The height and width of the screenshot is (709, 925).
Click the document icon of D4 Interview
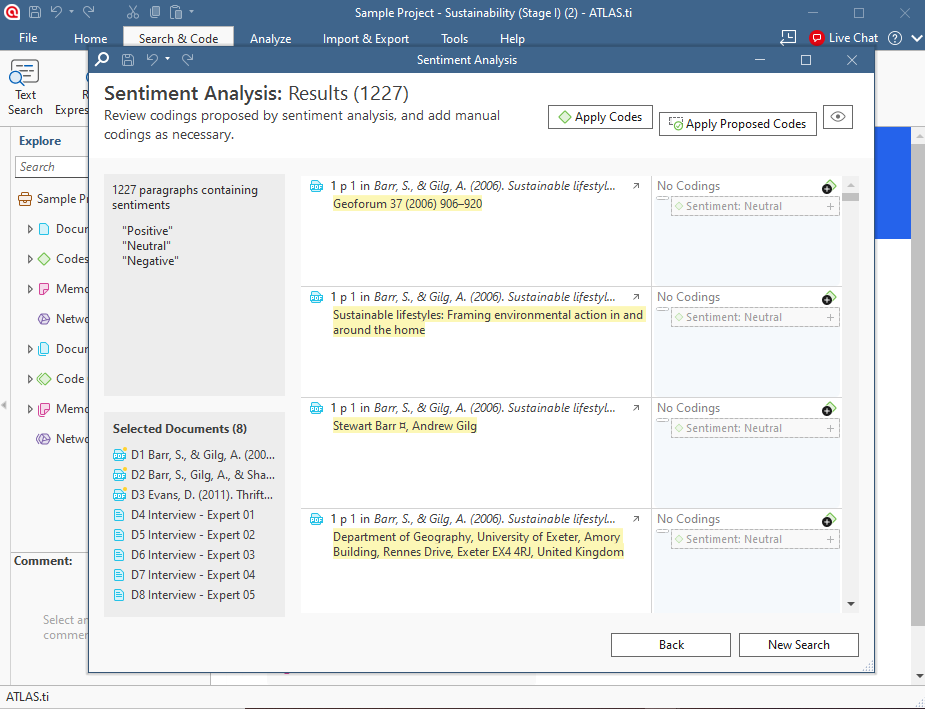click(119, 515)
